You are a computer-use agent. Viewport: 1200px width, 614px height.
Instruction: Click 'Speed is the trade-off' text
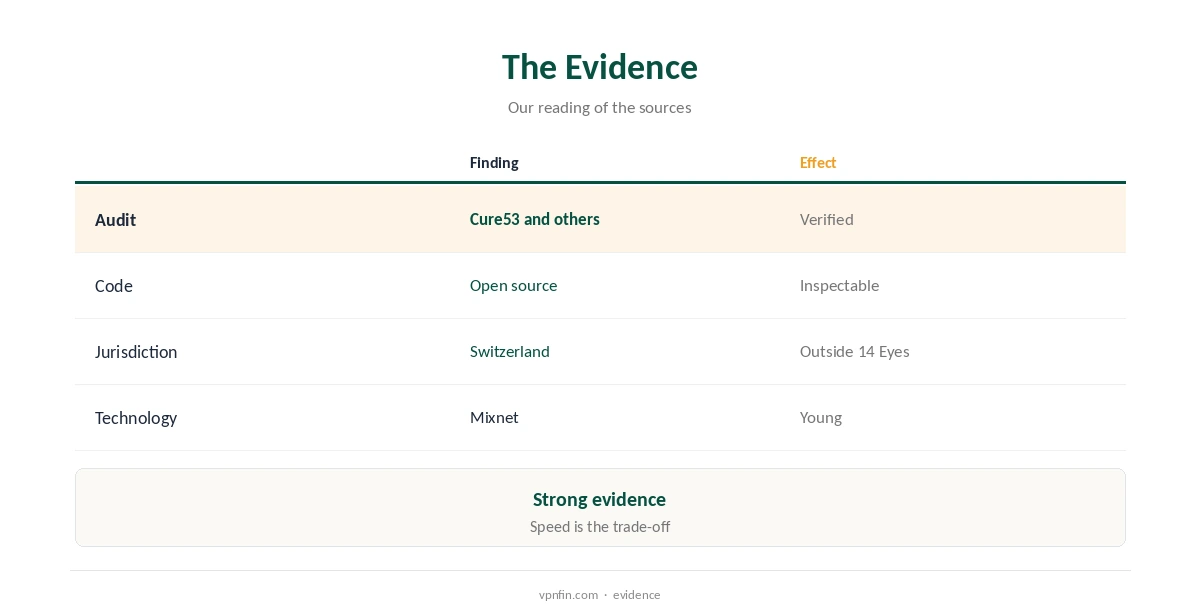[600, 526]
